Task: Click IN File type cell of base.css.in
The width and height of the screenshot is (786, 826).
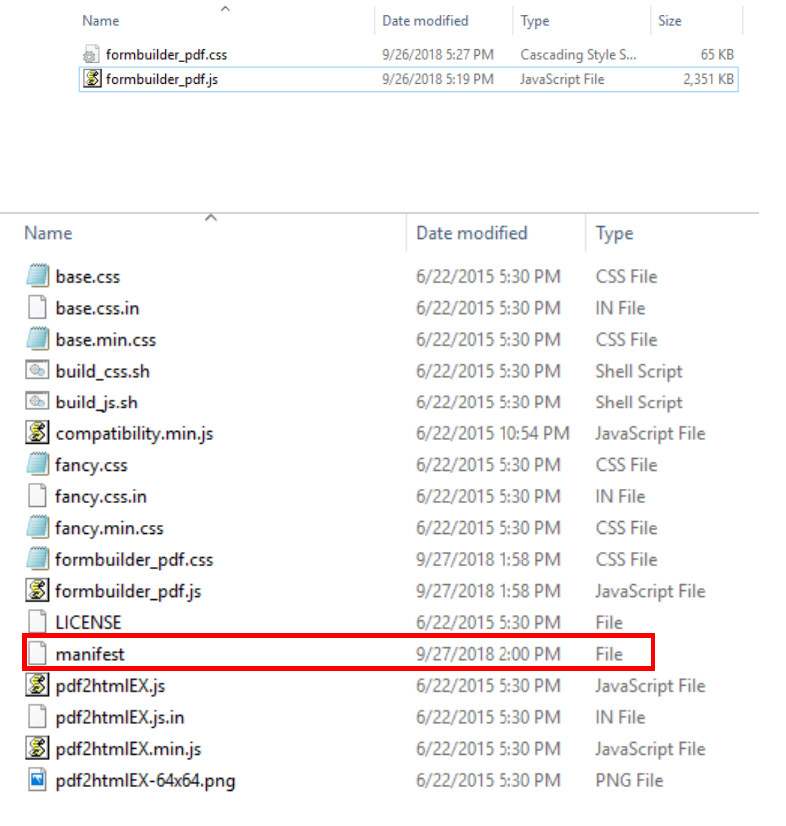Action: (620, 308)
